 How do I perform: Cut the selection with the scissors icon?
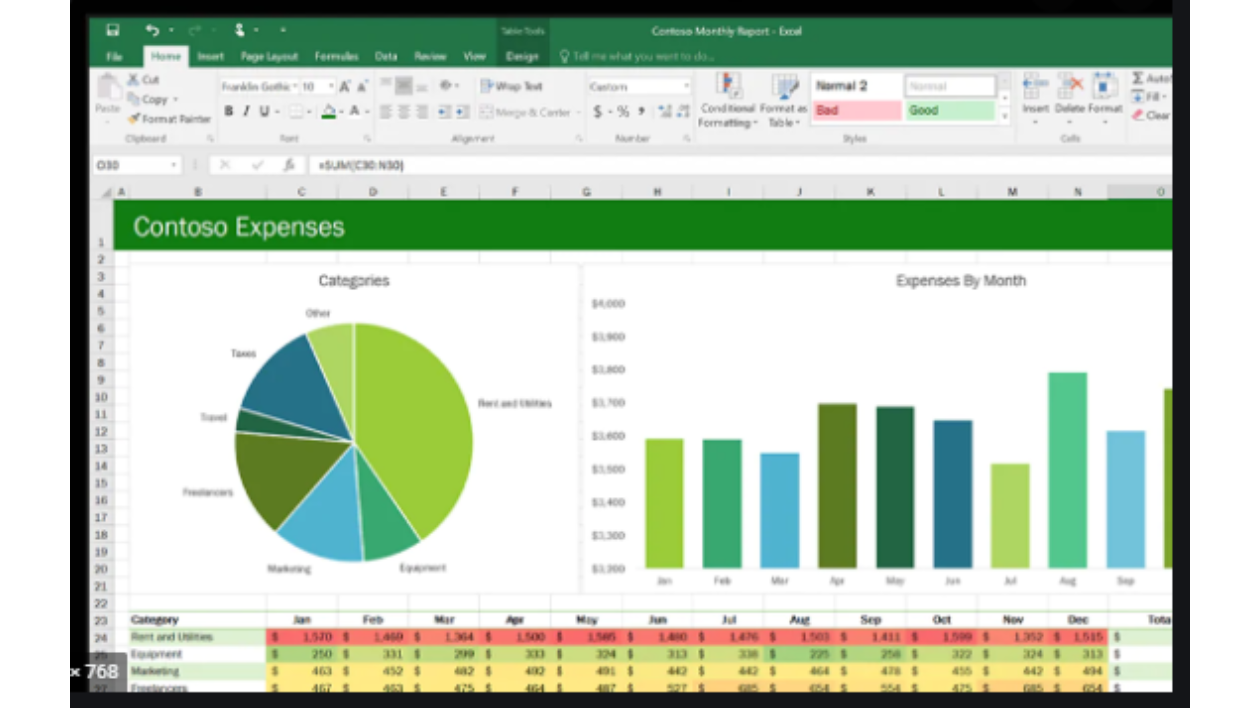[143, 80]
